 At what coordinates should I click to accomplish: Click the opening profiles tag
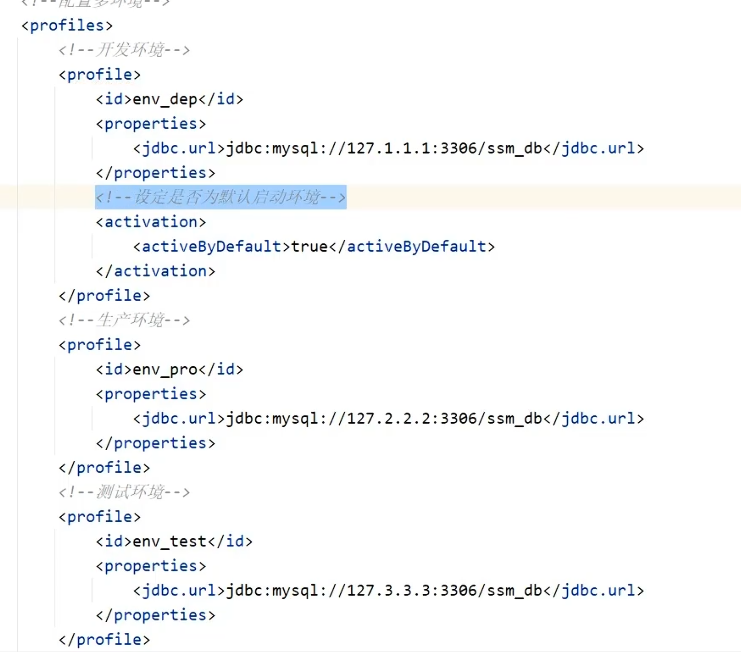pos(67,26)
